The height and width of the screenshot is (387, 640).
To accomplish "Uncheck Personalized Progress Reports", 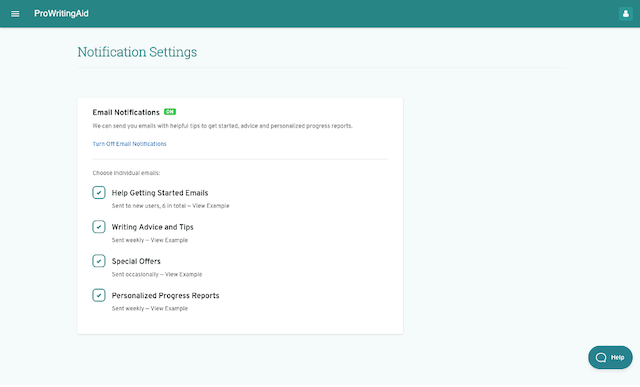I will [99, 295].
